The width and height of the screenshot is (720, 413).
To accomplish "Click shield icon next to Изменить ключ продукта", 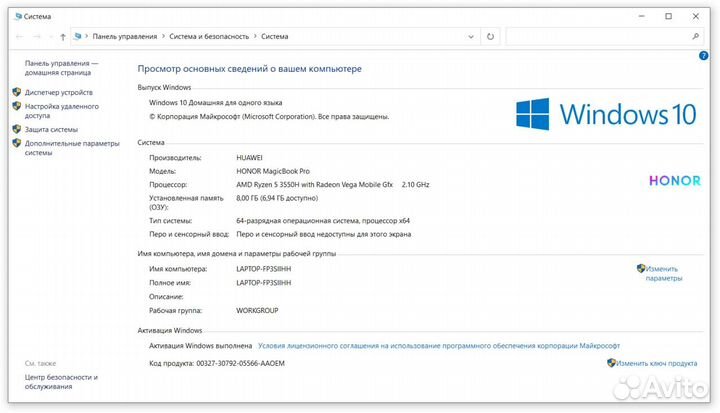I will tap(611, 363).
